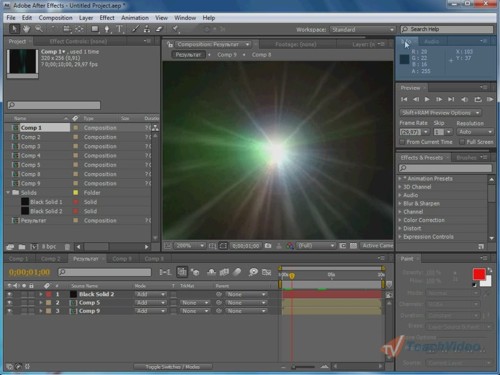Screen dimensions: 500x375
Task: Click the current time 0;00;01;00 display
Action: pos(29,272)
